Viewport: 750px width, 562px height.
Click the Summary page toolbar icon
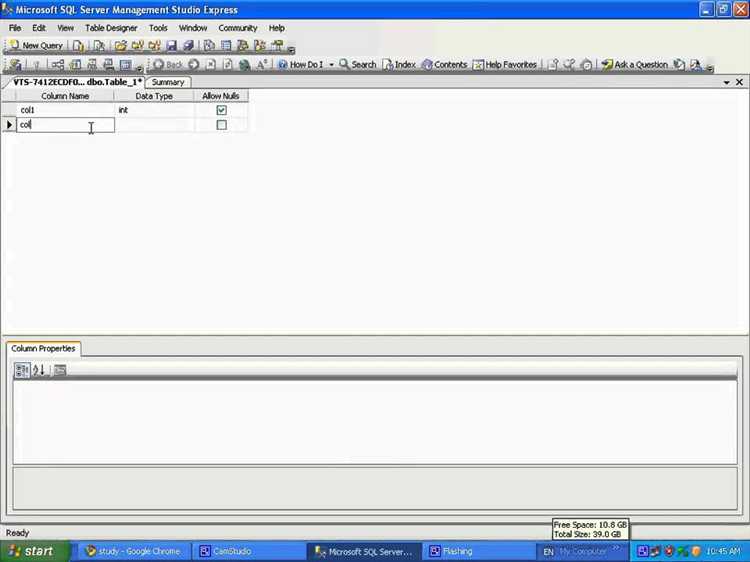226,46
